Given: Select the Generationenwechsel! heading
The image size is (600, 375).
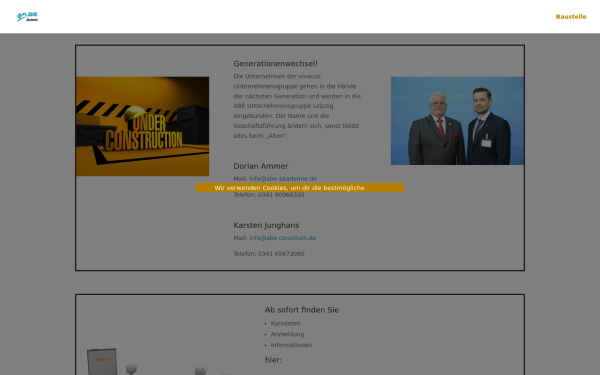Looking at the screenshot, I should (x=276, y=64).
